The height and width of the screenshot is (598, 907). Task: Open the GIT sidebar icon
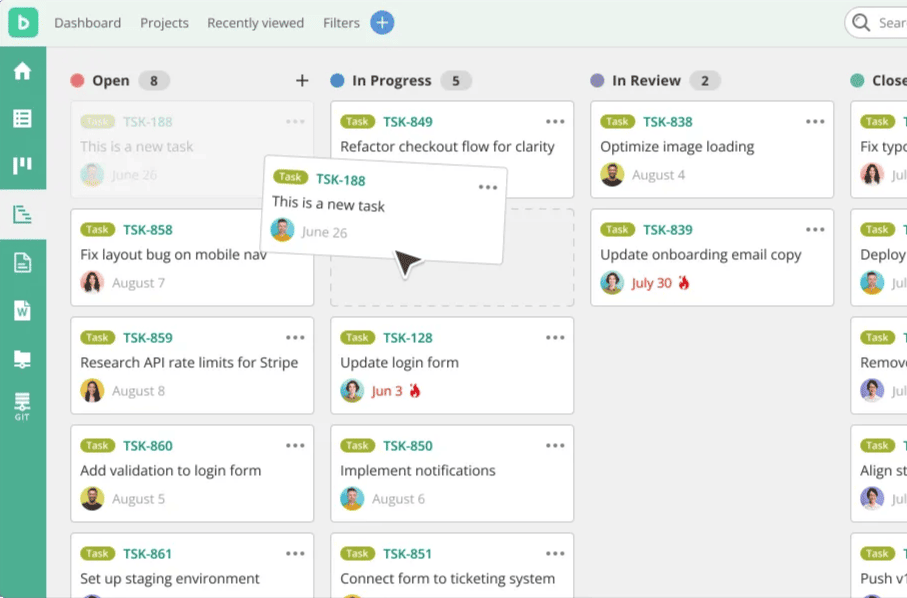[22, 405]
